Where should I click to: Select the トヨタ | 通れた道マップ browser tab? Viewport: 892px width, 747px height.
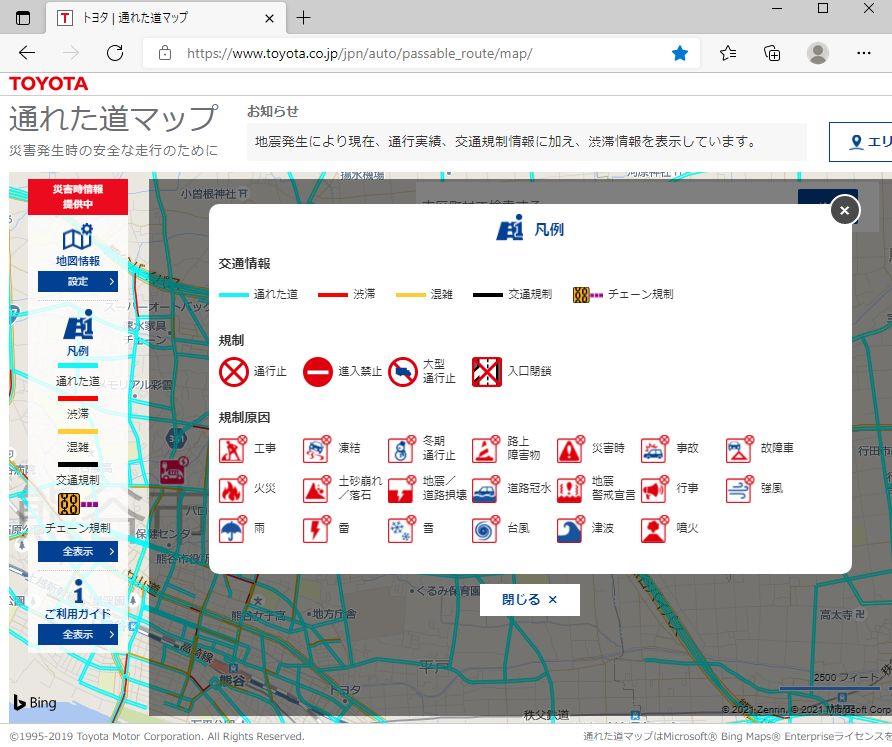tap(165, 18)
